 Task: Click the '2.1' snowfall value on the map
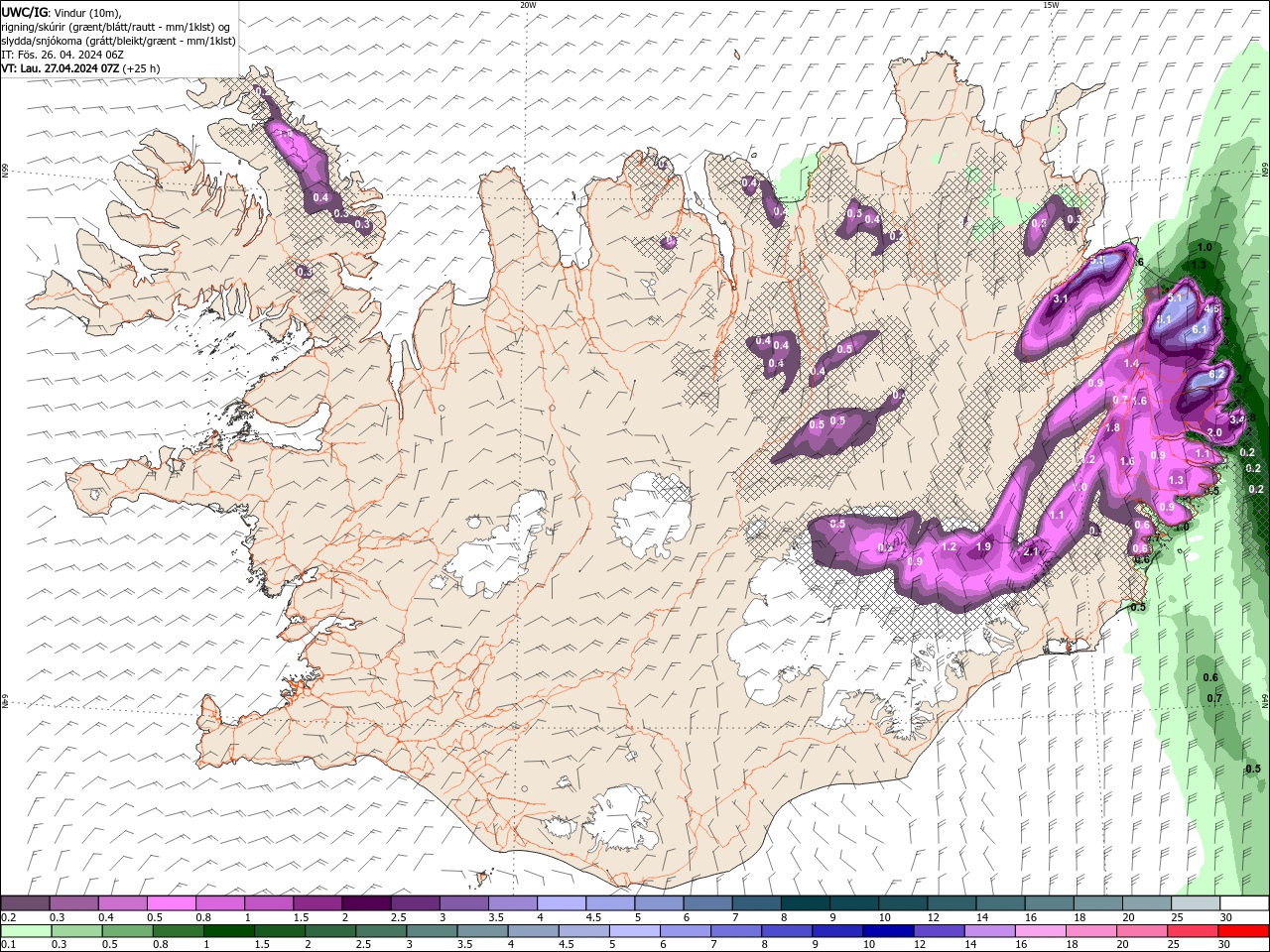coord(1031,552)
